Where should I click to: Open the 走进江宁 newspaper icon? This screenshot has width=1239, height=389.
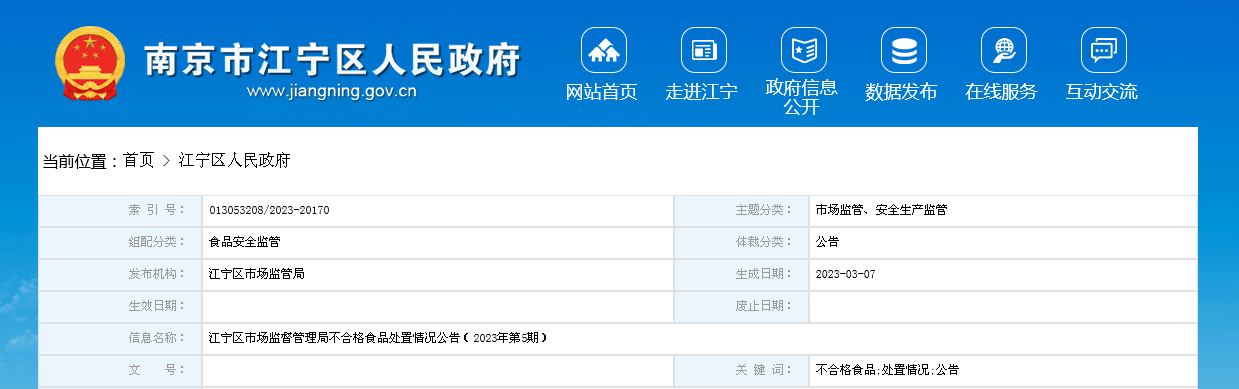(704, 50)
